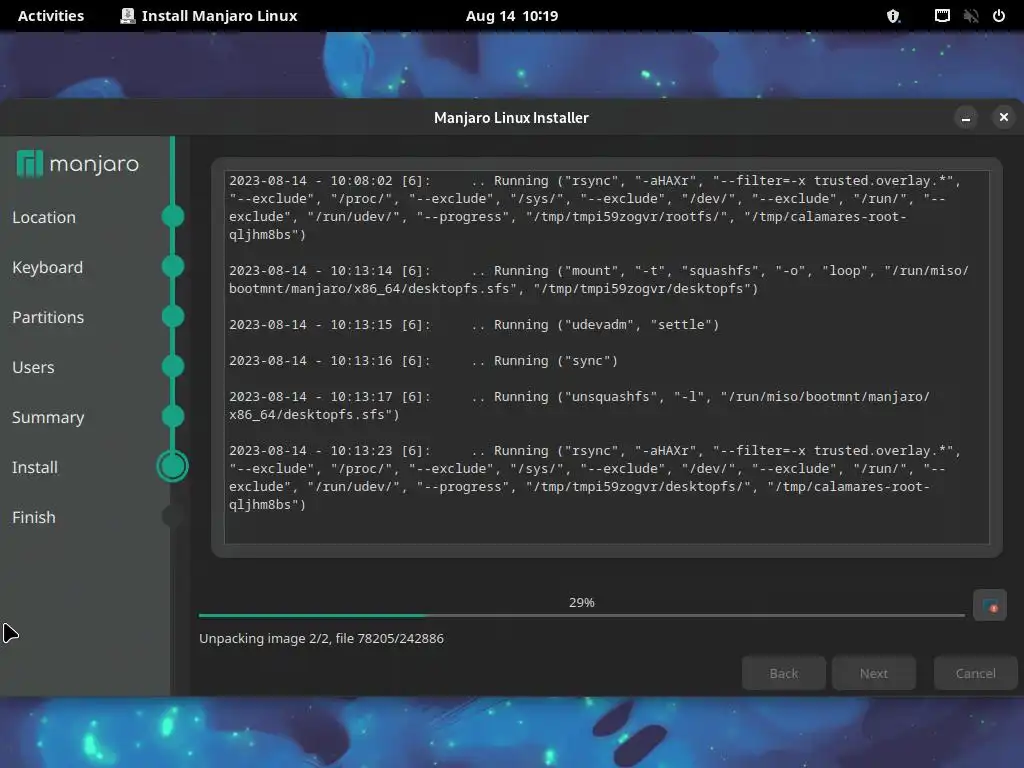Click the Next button
1024x768 pixels.
click(874, 673)
